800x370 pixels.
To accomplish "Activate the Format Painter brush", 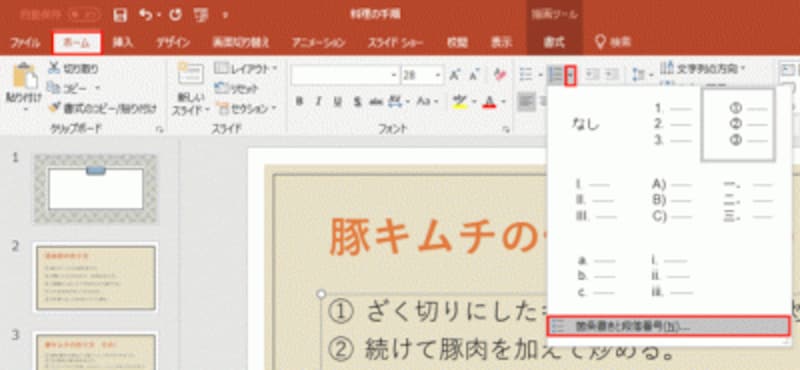I will pyautogui.click(x=55, y=108).
